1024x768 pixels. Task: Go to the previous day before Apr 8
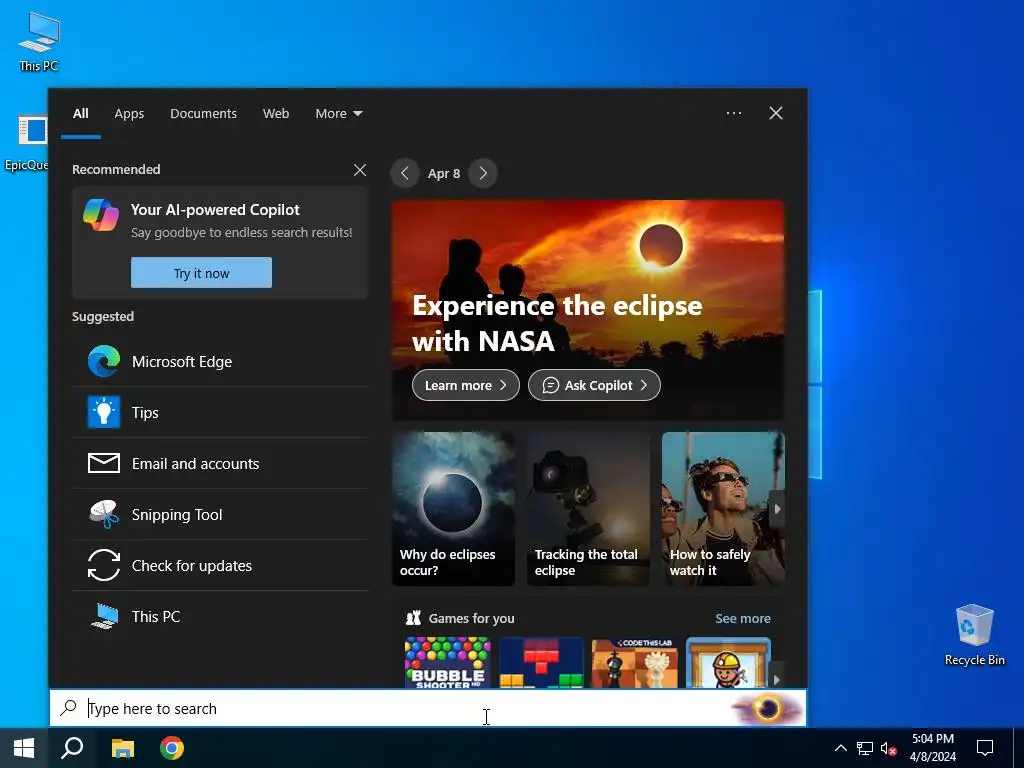pos(405,173)
